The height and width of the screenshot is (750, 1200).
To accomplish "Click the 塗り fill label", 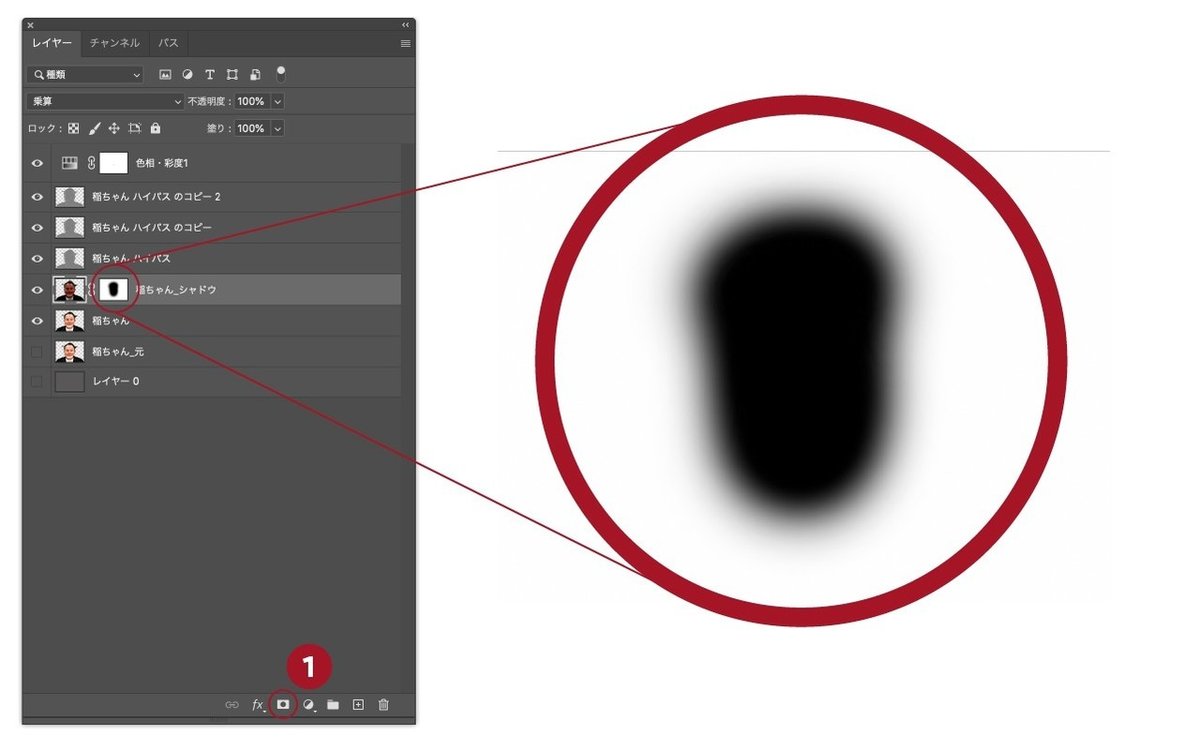I will click(x=218, y=128).
